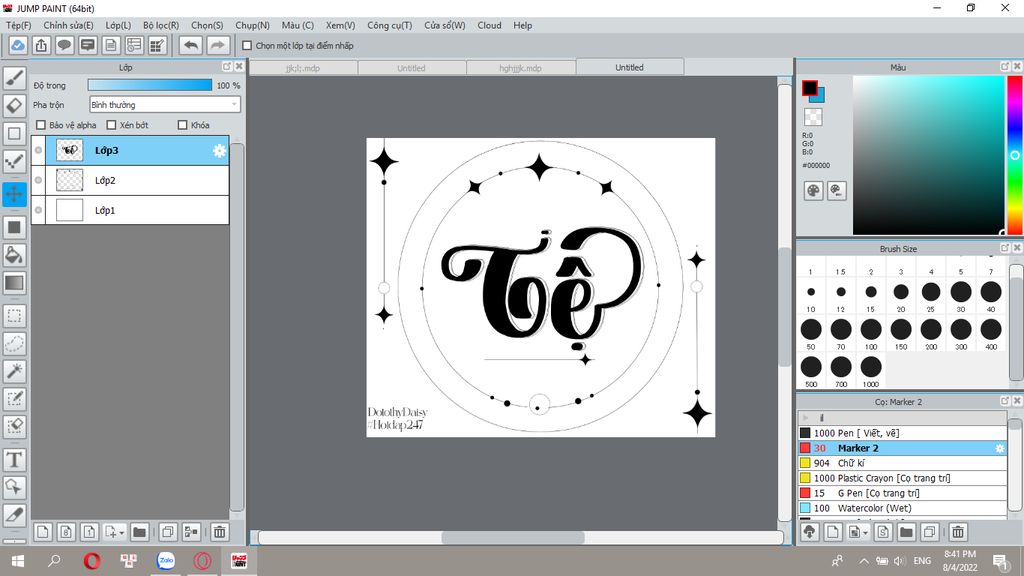Screen dimensions: 1024x576
Task: Toggle Xén bớt clipping checkbox
Action: [x=111, y=125]
